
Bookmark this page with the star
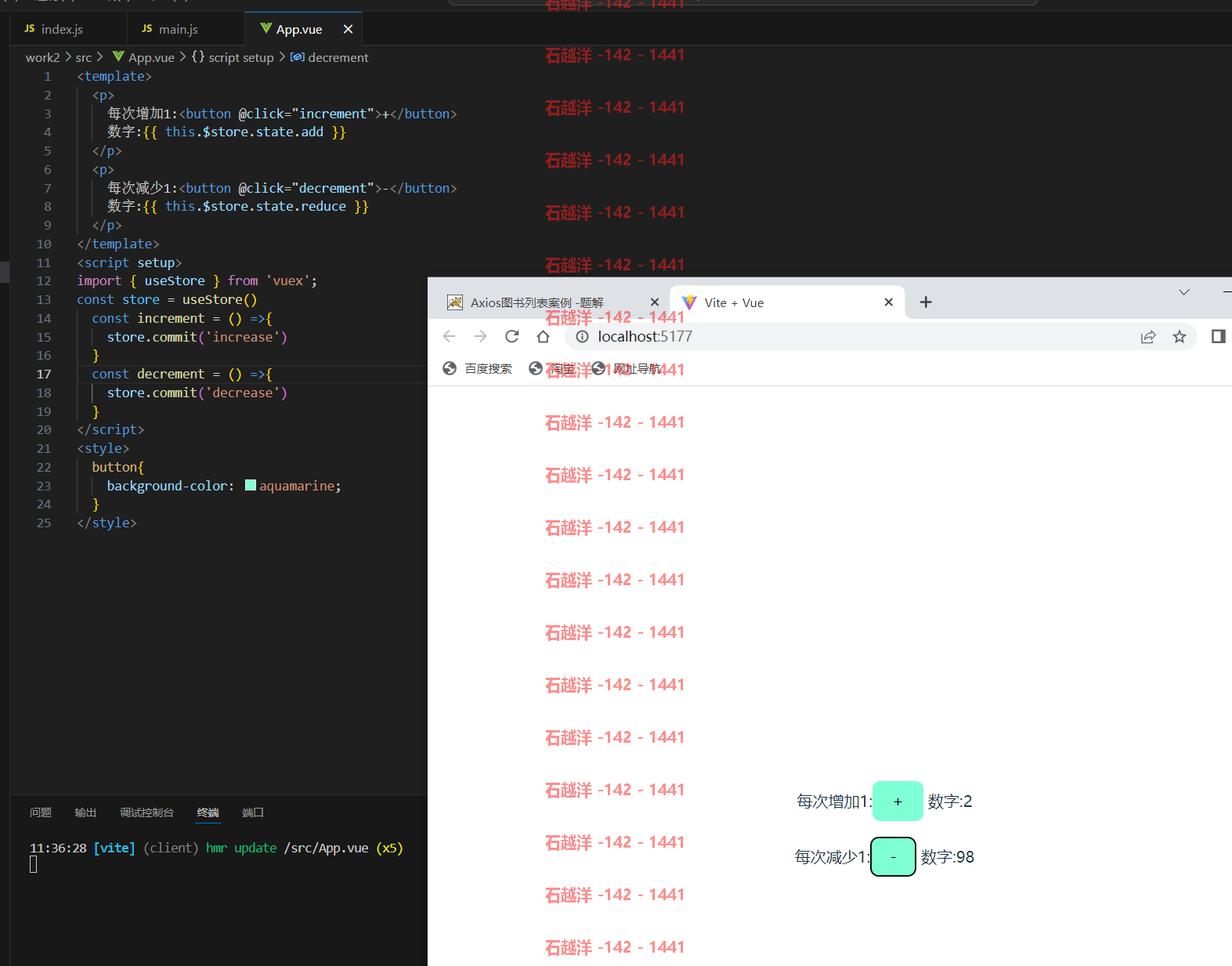coord(1180,337)
